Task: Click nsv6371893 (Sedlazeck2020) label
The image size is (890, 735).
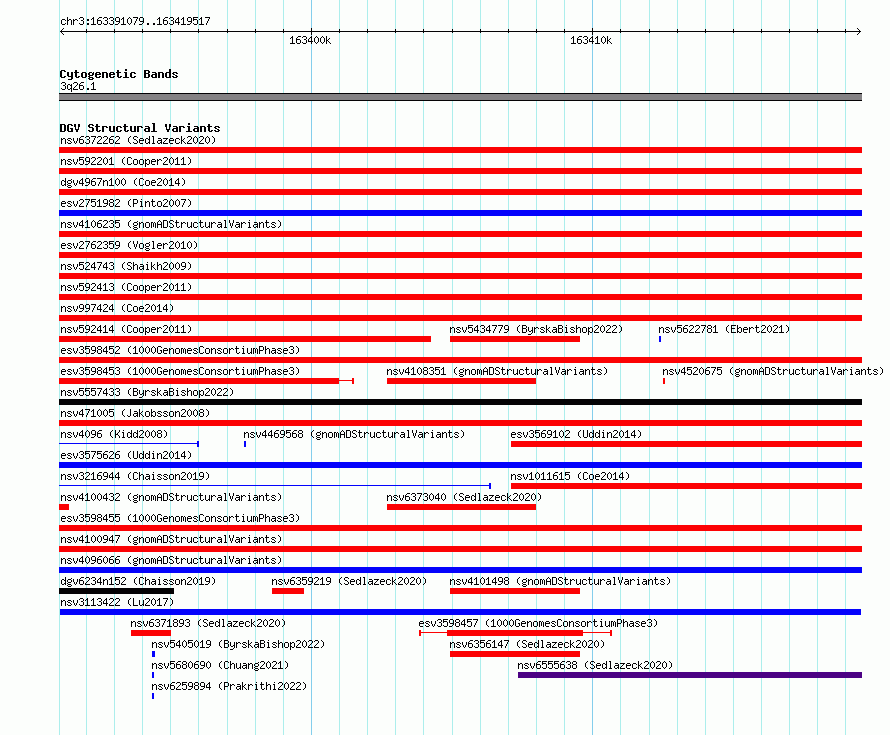Action: 208,623
